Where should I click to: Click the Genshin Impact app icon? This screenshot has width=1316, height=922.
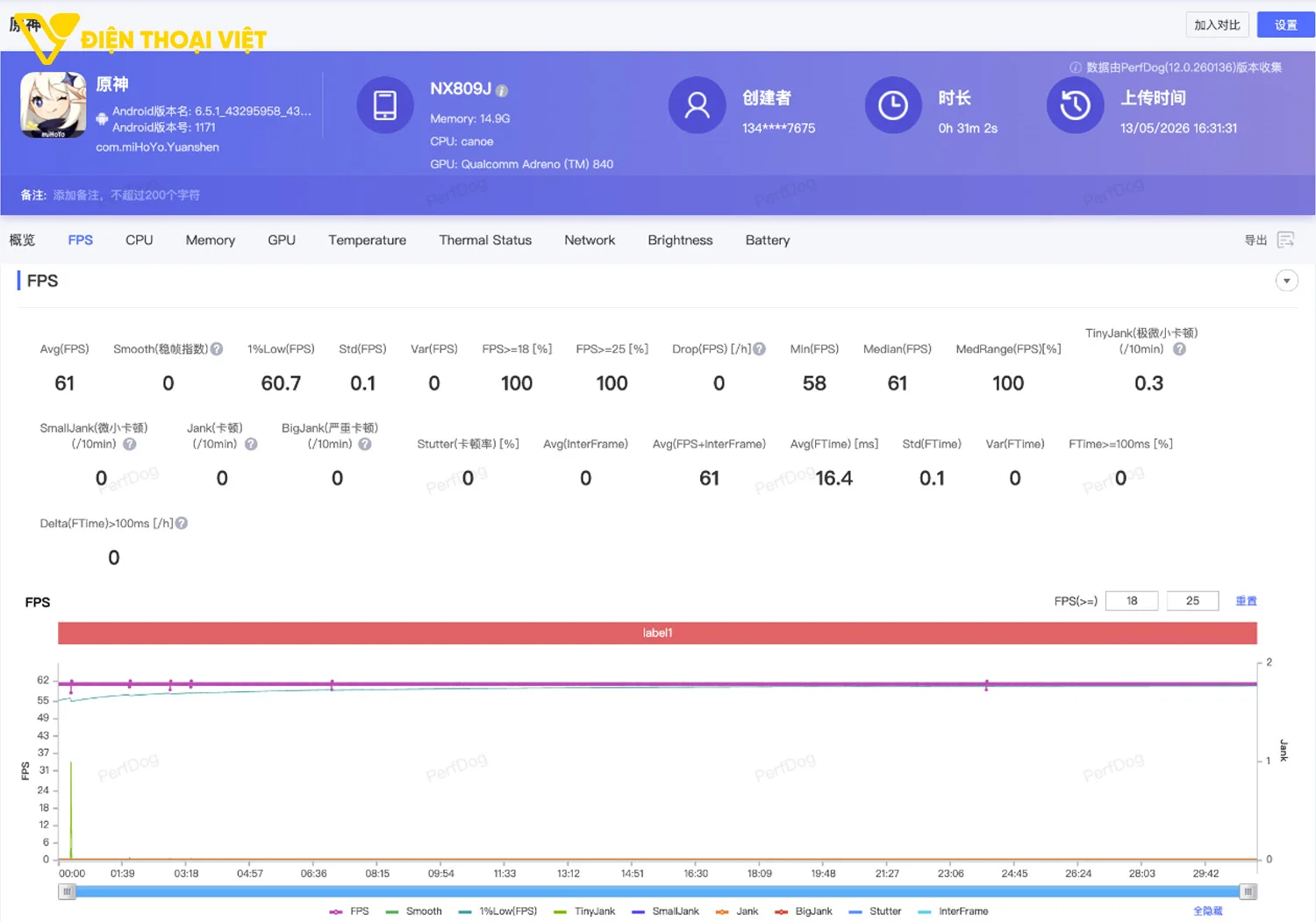click(54, 105)
